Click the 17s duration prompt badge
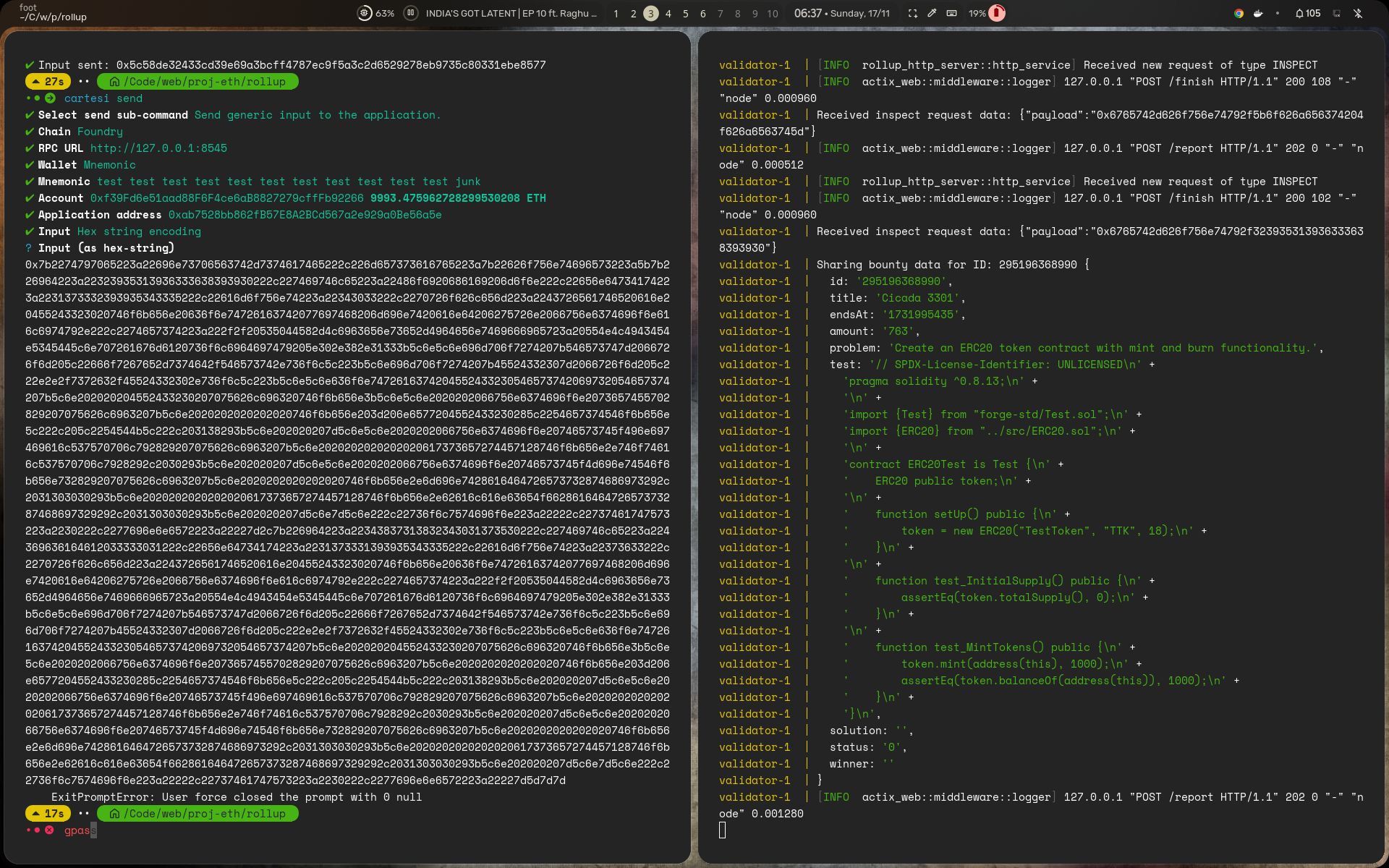The width and height of the screenshot is (1389, 868). (x=48, y=814)
